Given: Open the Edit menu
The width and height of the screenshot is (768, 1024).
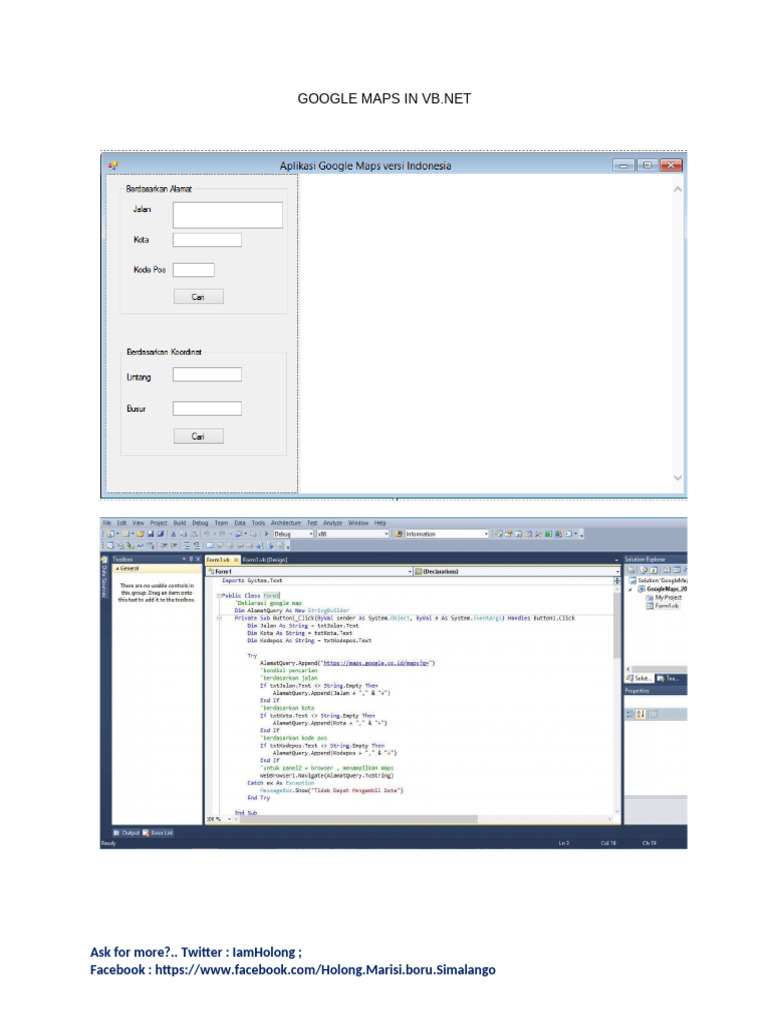Looking at the screenshot, I should (121, 523).
